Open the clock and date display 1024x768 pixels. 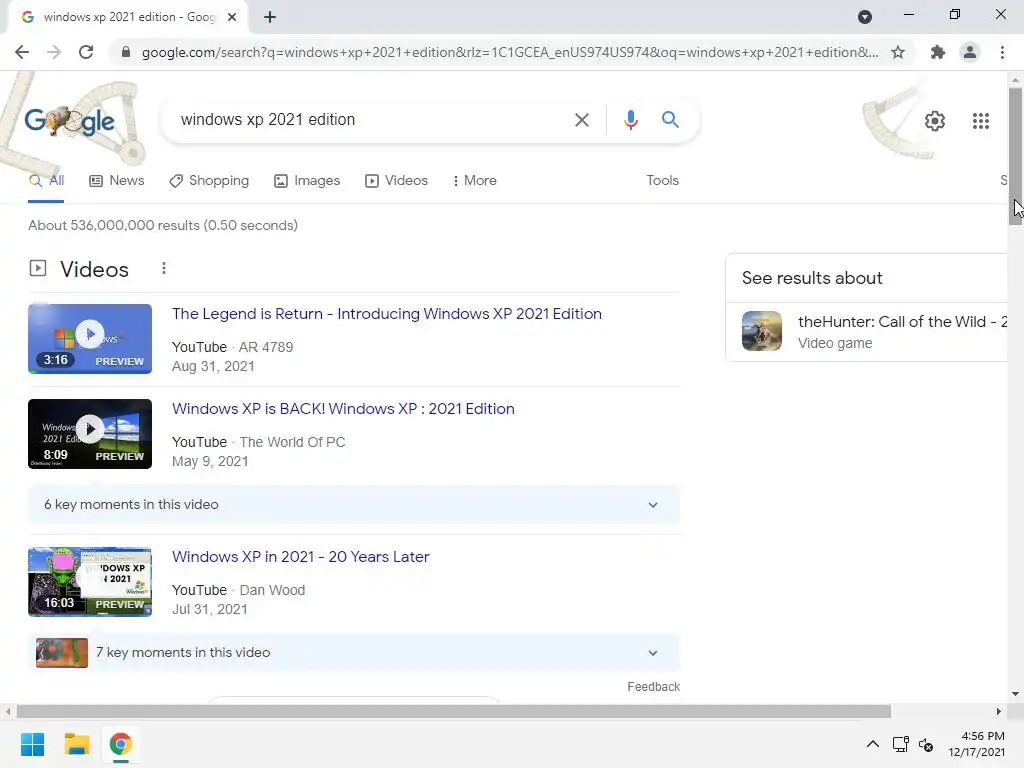(x=976, y=744)
